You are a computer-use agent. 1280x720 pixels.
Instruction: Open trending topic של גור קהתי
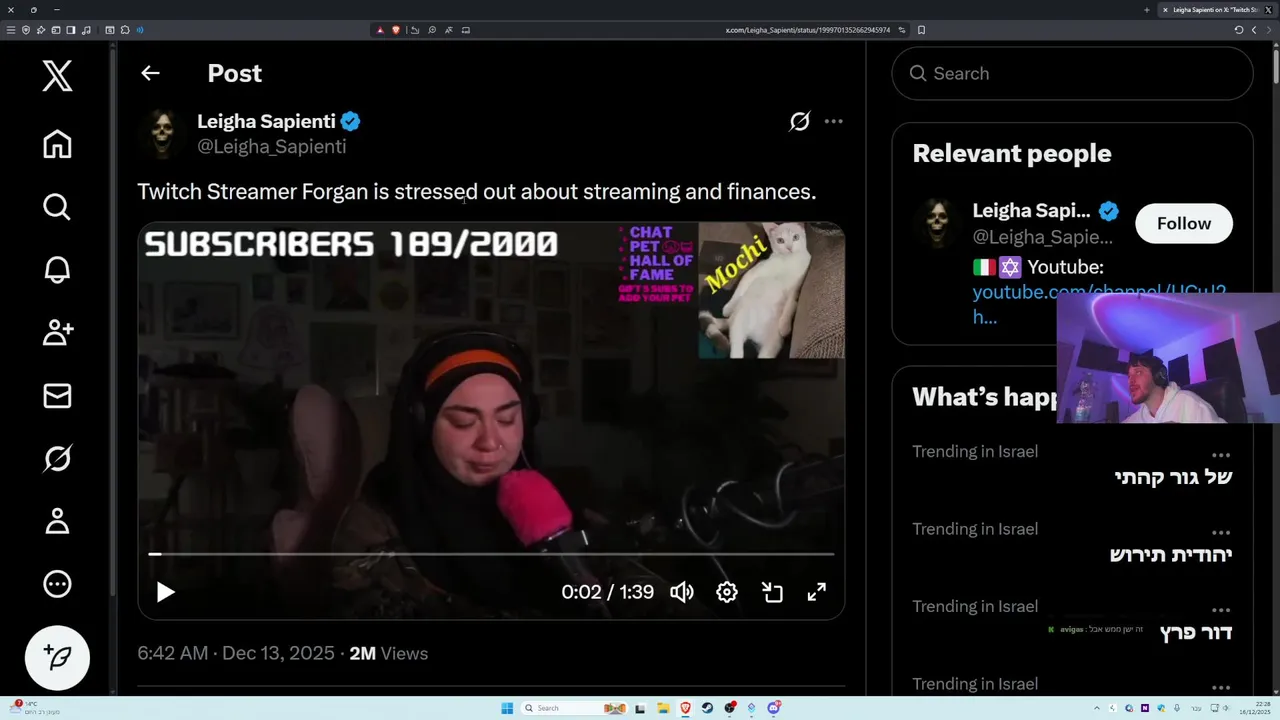point(1173,477)
